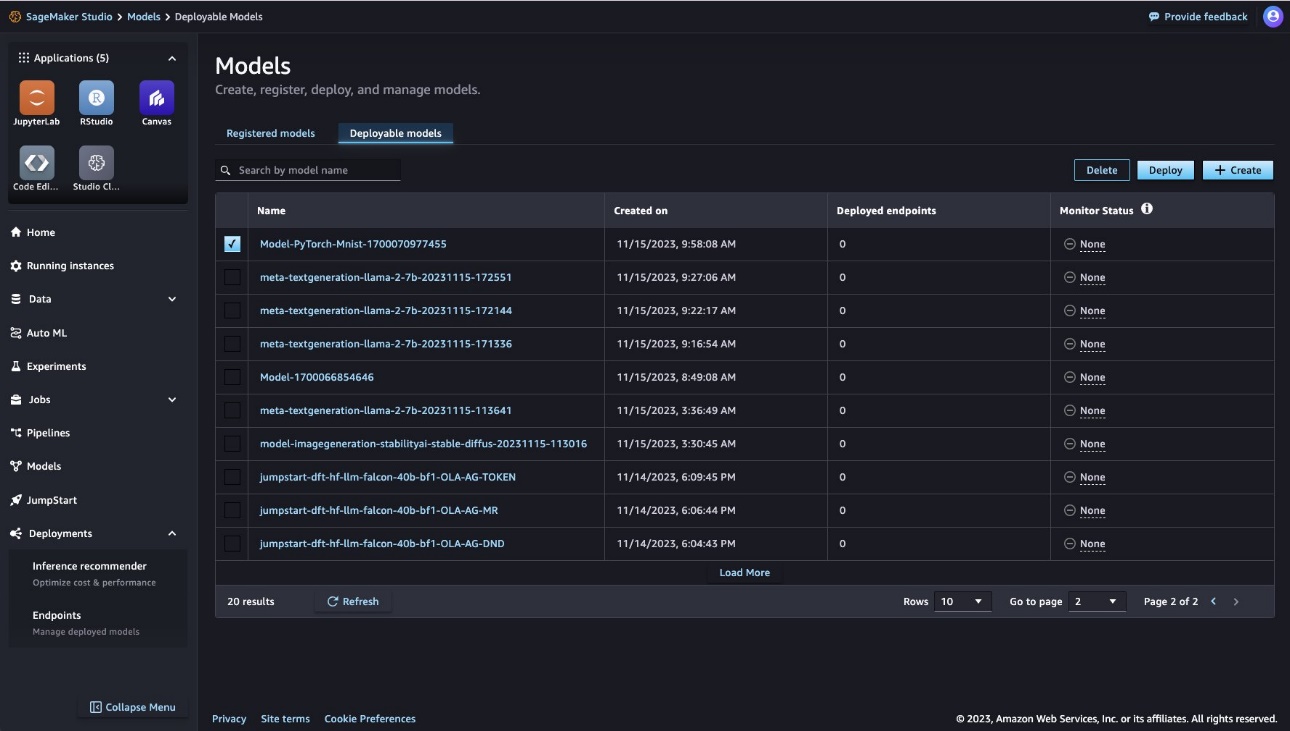Go to the previous page arrow
The image size is (1290, 731).
pos(1214,601)
